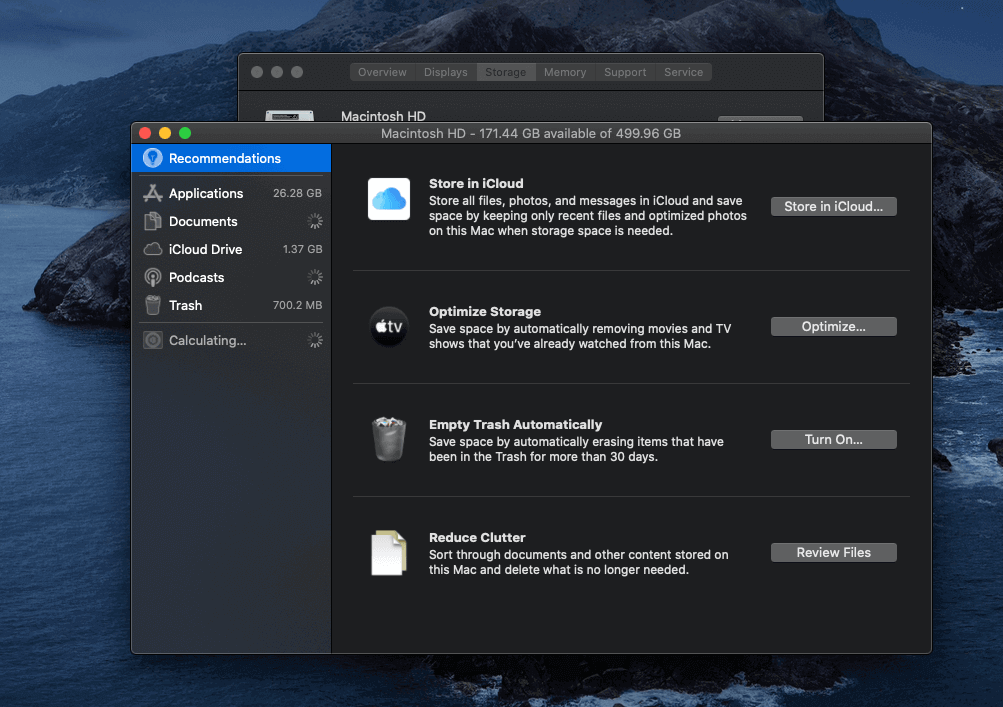Click the Calculating gear icon in sidebar
The width and height of the screenshot is (1003, 707).
152,340
